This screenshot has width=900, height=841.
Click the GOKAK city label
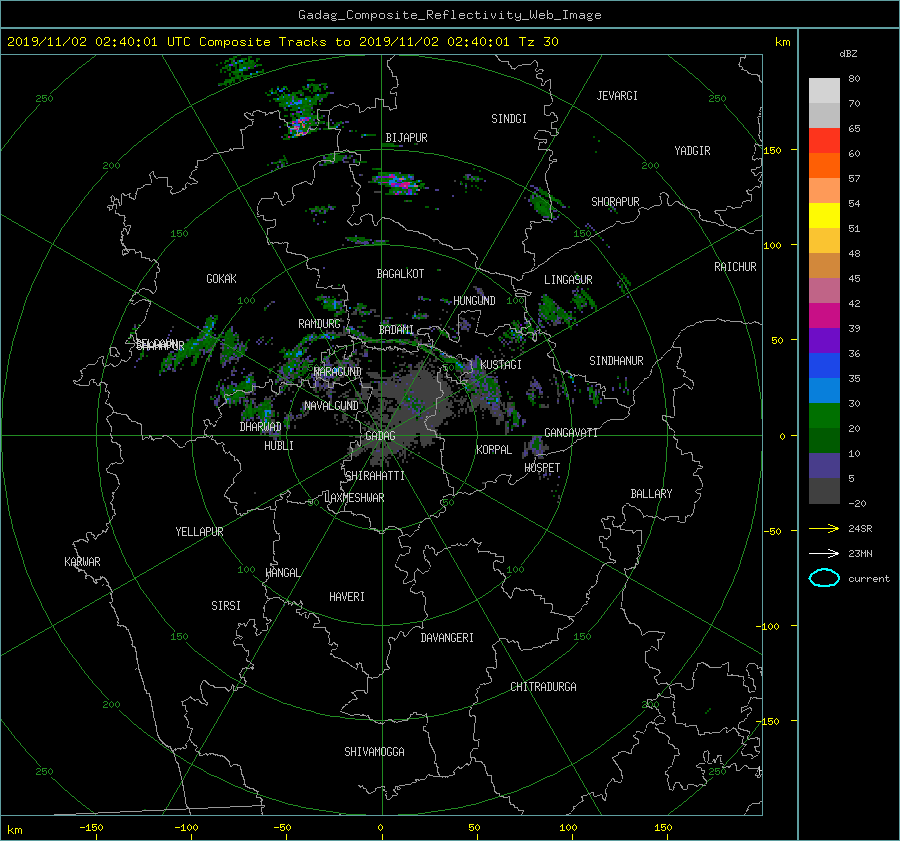222,278
